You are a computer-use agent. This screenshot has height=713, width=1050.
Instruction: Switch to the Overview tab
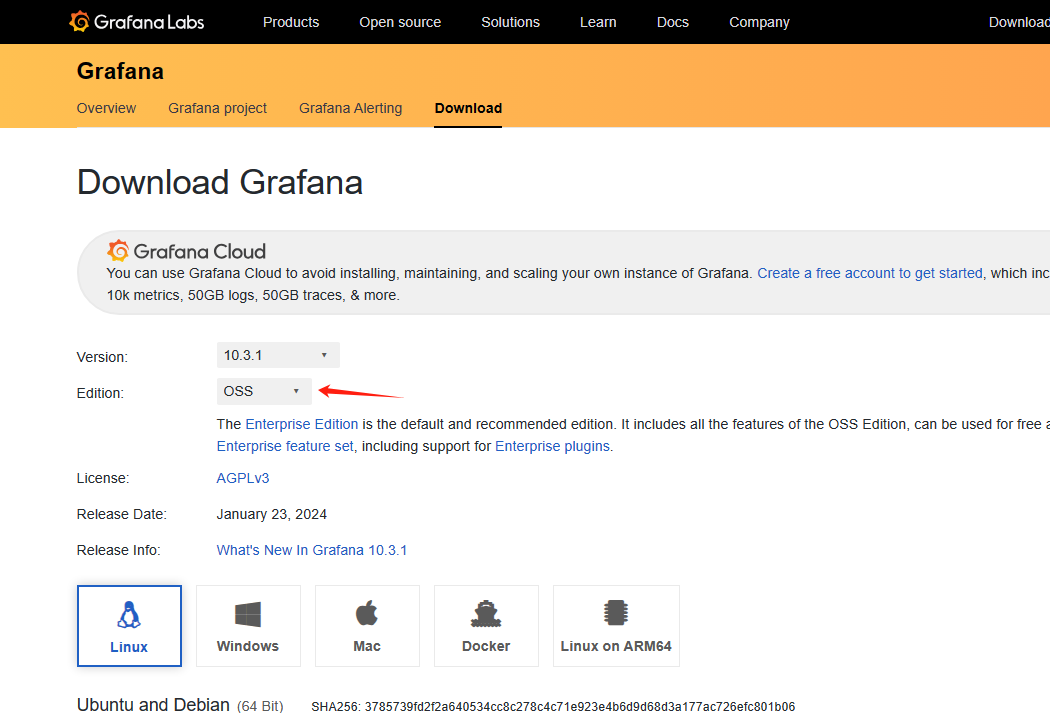(x=106, y=108)
